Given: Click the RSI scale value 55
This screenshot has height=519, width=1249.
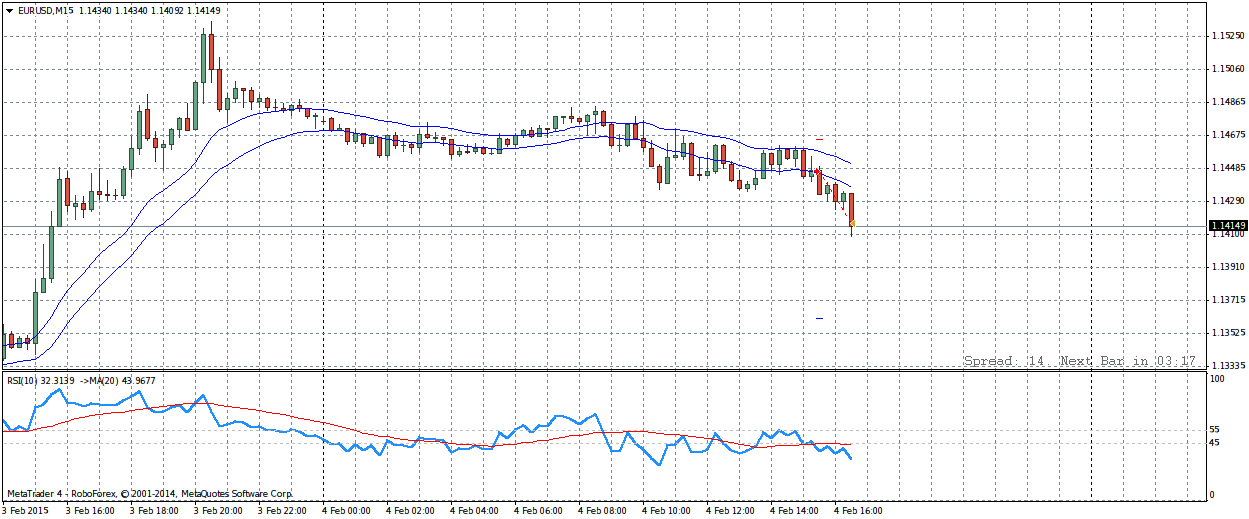Looking at the screenshot, I should (x=1214, y=429).
